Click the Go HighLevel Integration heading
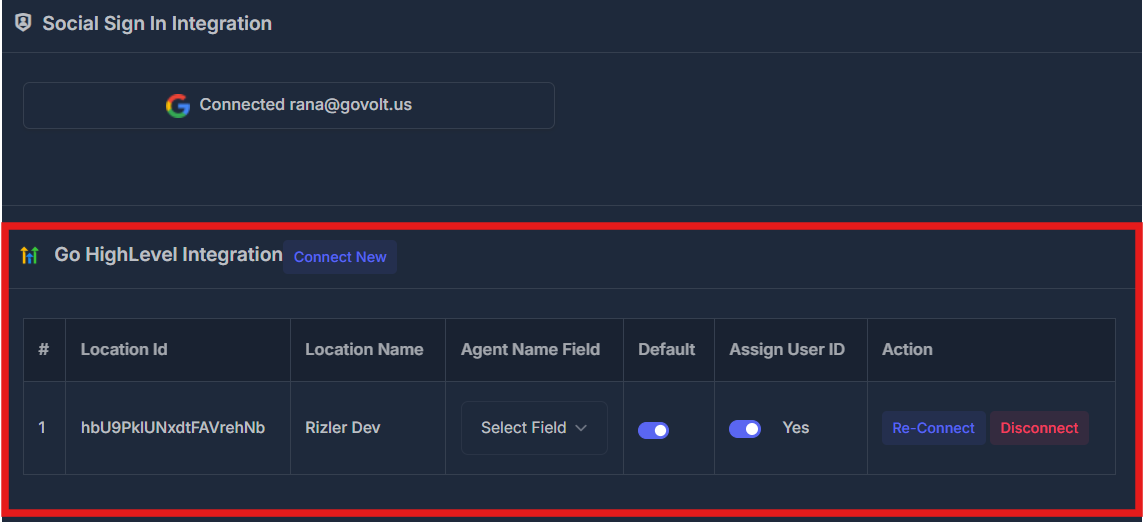 pyautogui.click(x=168, y=254)
